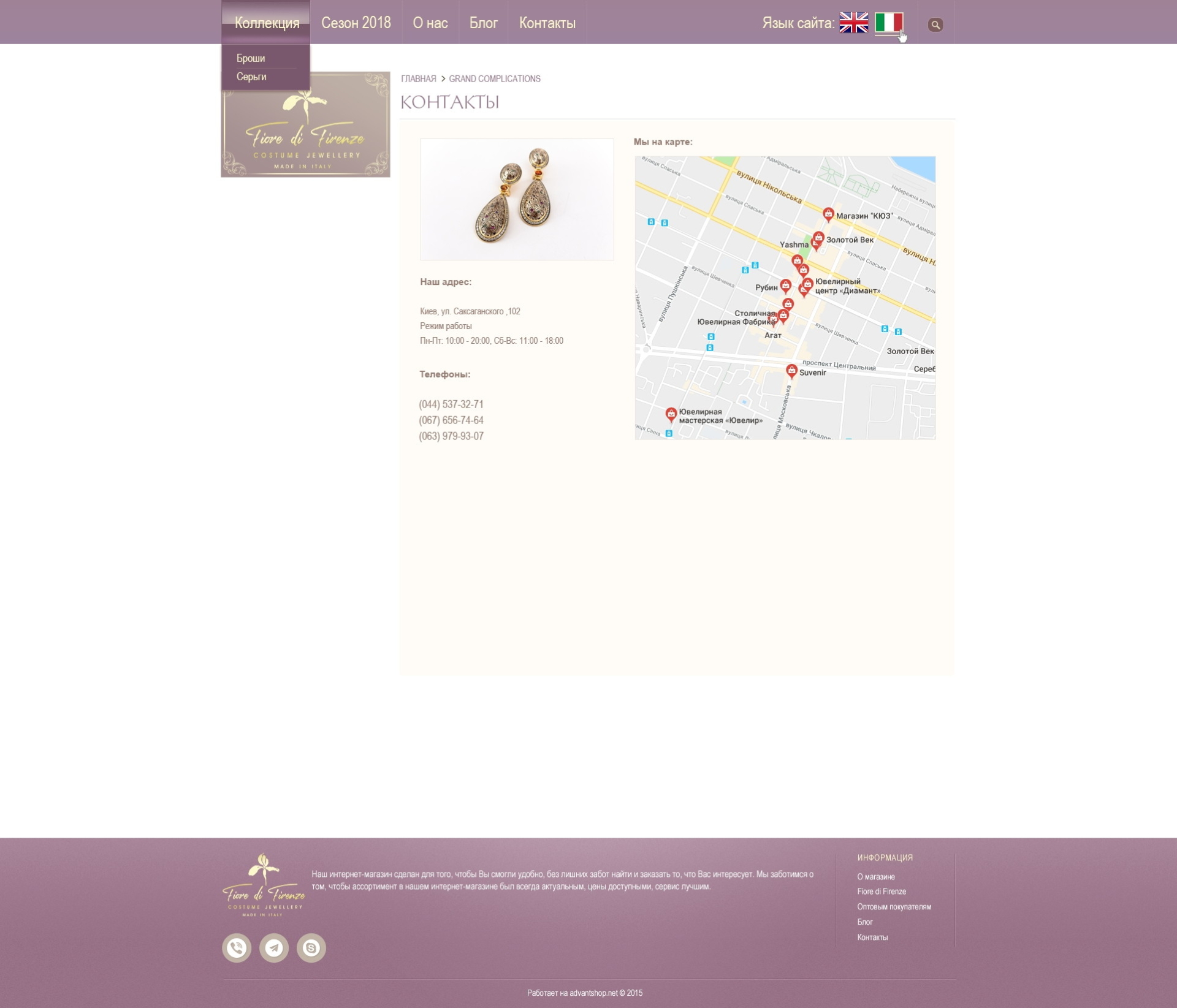Image resolution: width=1177 pixels, height=1008 pixels.
Task: Open Оптовым покупателям footer link
Action: click(894, 907)
